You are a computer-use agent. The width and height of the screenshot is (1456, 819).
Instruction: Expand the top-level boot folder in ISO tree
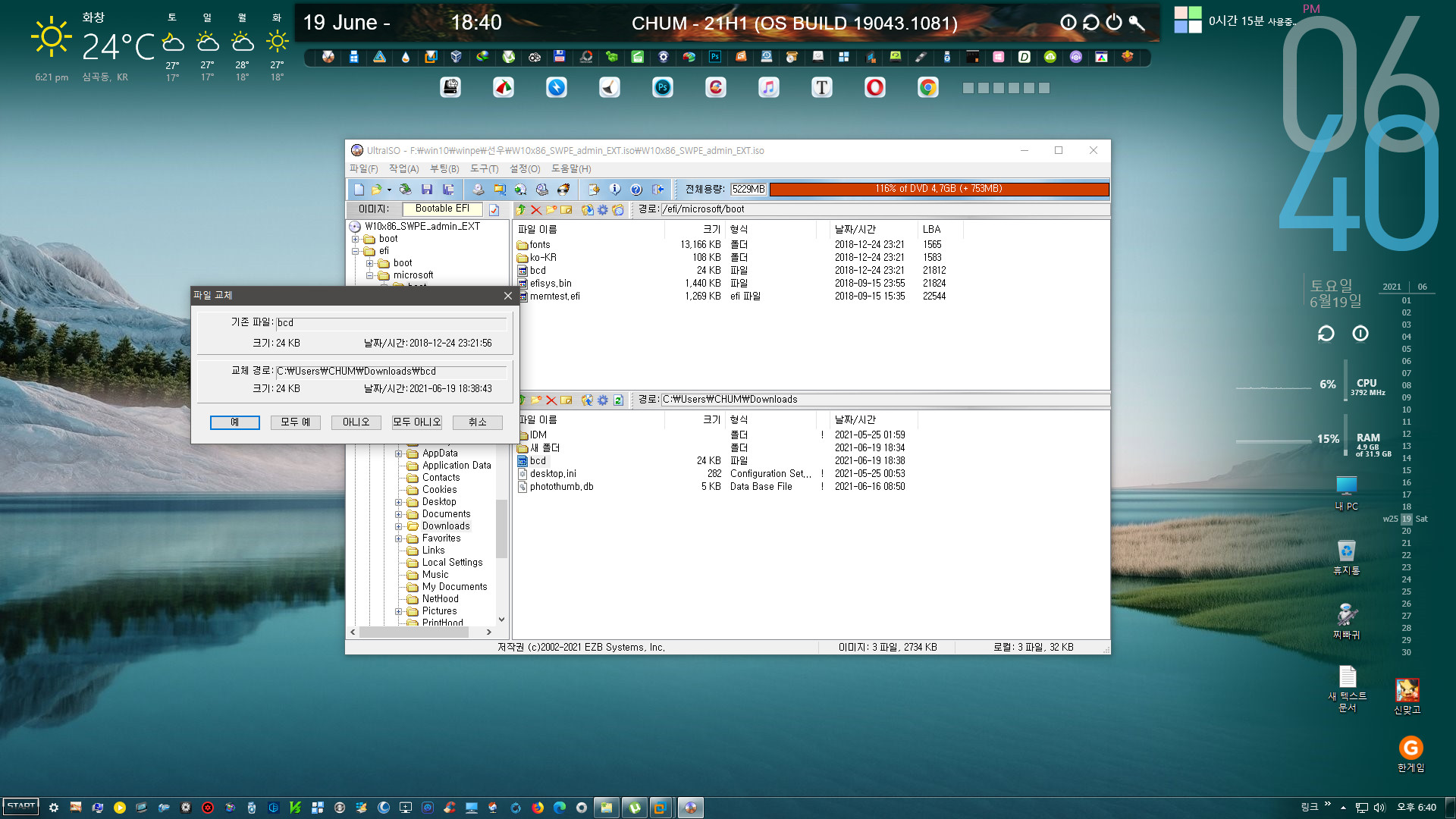tap(355, 239)
